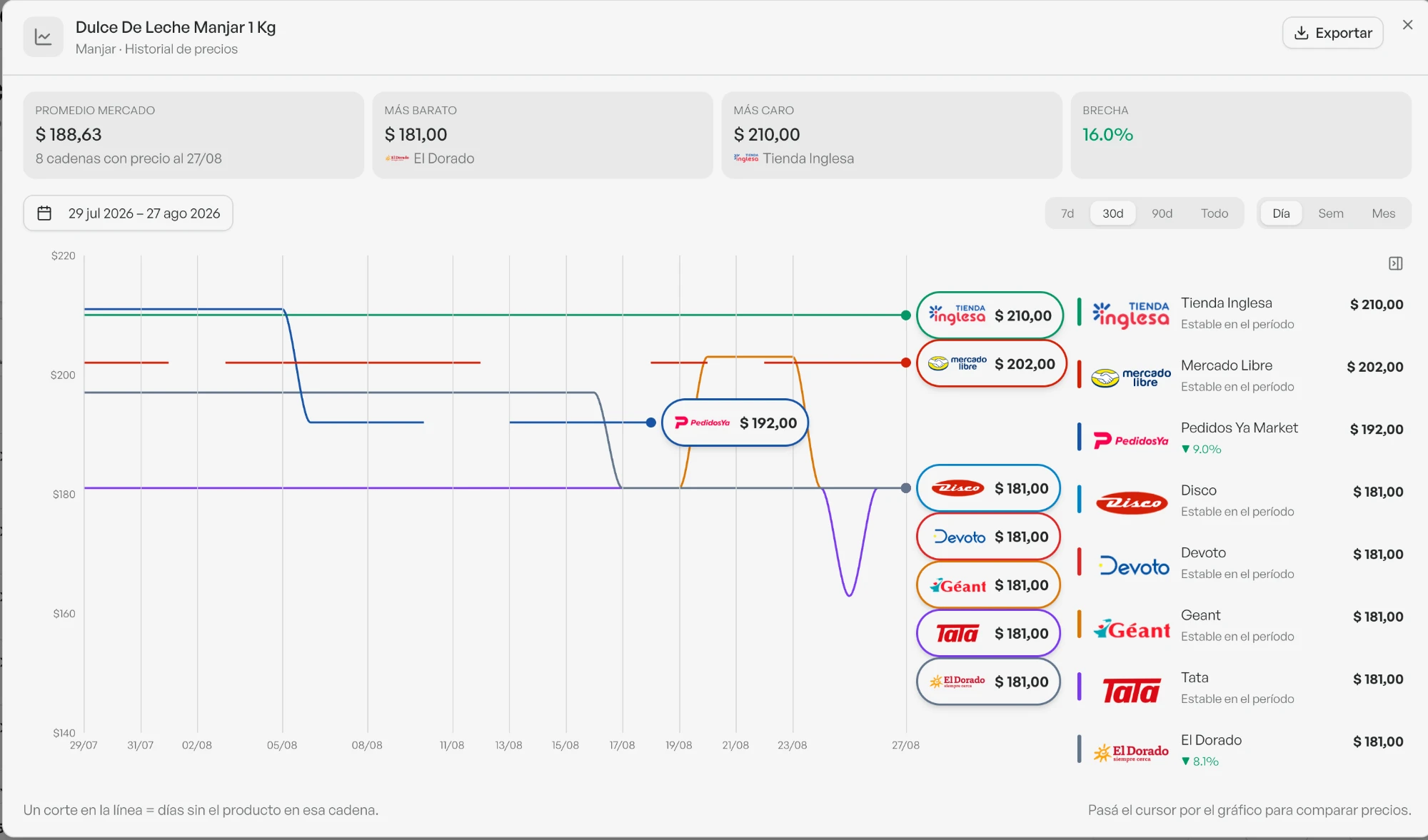
Task: Click the Promedio Mercado value $188,63
Action: click(69, 134)
